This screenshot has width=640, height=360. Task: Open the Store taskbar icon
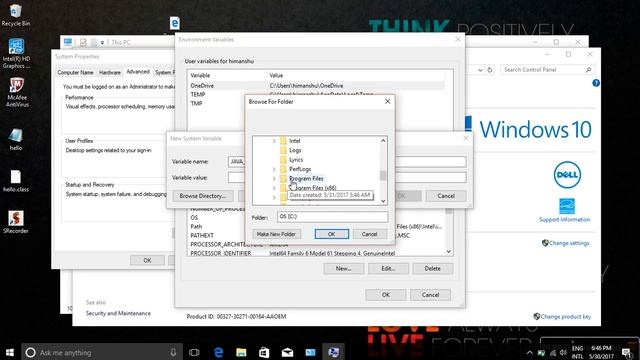[264, 352]
